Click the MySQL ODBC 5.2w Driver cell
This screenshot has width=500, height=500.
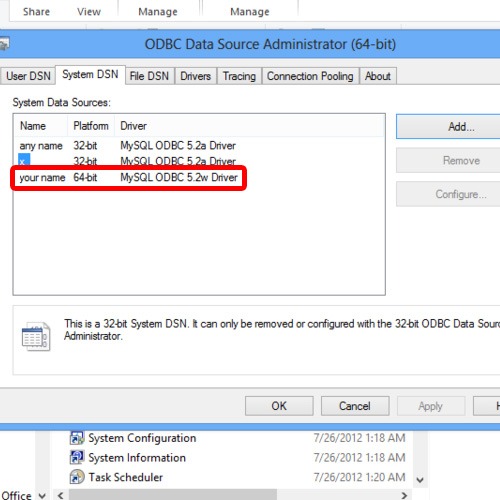tap(179, 178)
